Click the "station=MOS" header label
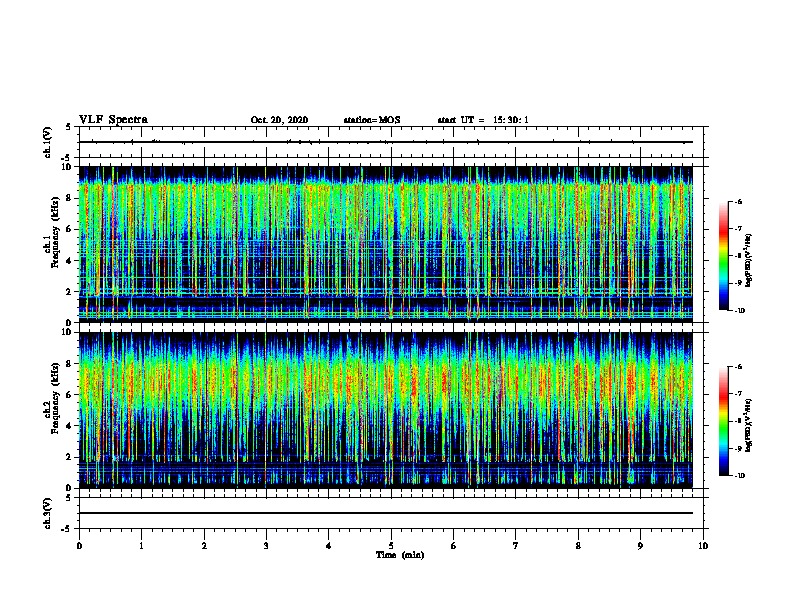Viewport: 792px width, 612px height. point(372,120)
